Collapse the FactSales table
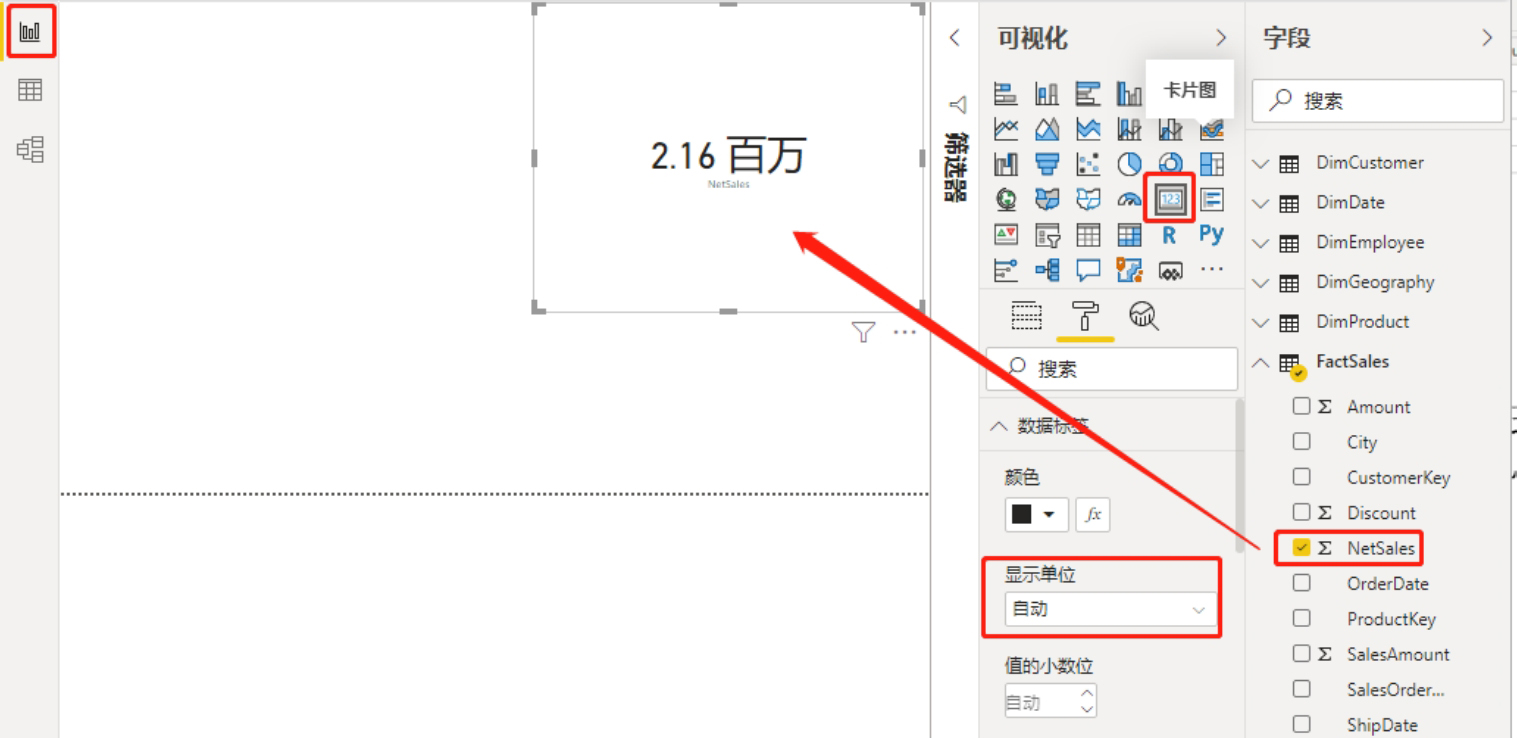The height and width of the screenshot is (738, 1517). click(x=1260, y=362)
